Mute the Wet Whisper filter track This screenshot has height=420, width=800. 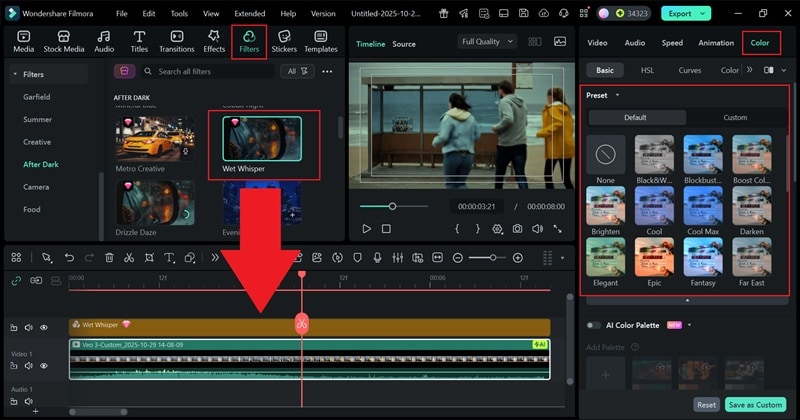point(29,328)
